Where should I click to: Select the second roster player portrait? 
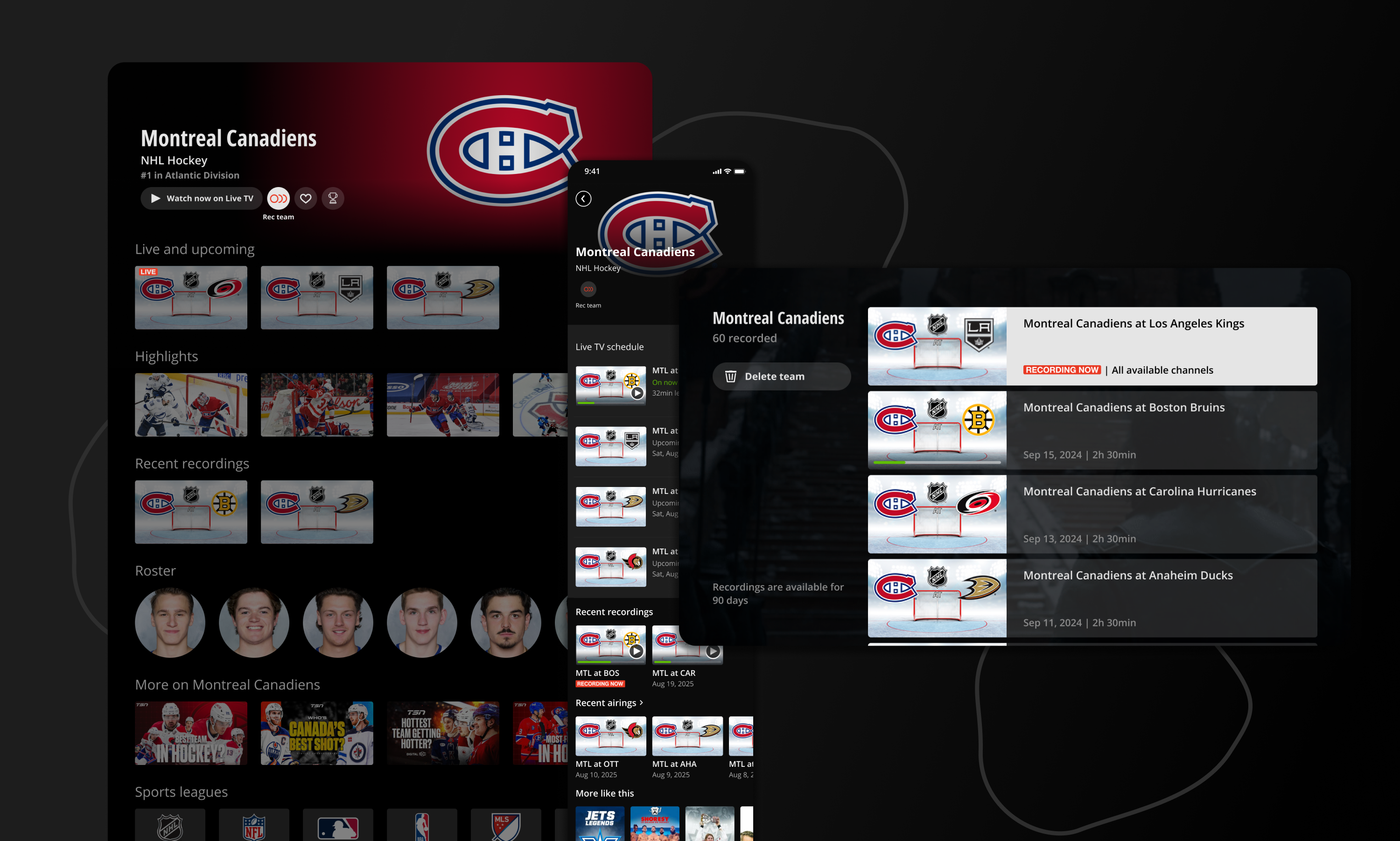pyautogui.click(x=254, y=622)
